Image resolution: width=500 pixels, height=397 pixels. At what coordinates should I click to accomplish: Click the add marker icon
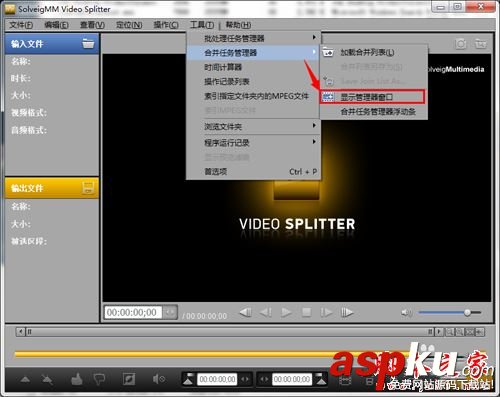(x=25, y=380)
